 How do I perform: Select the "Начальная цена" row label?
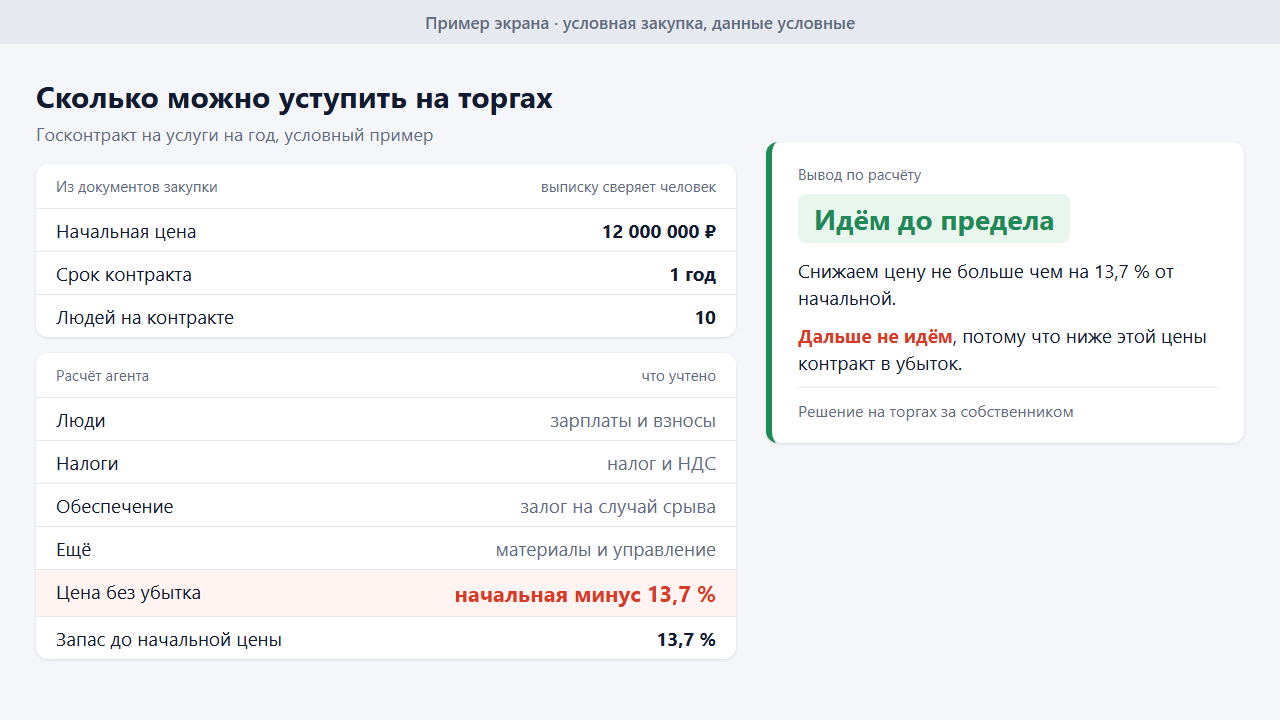coord(126,232)
